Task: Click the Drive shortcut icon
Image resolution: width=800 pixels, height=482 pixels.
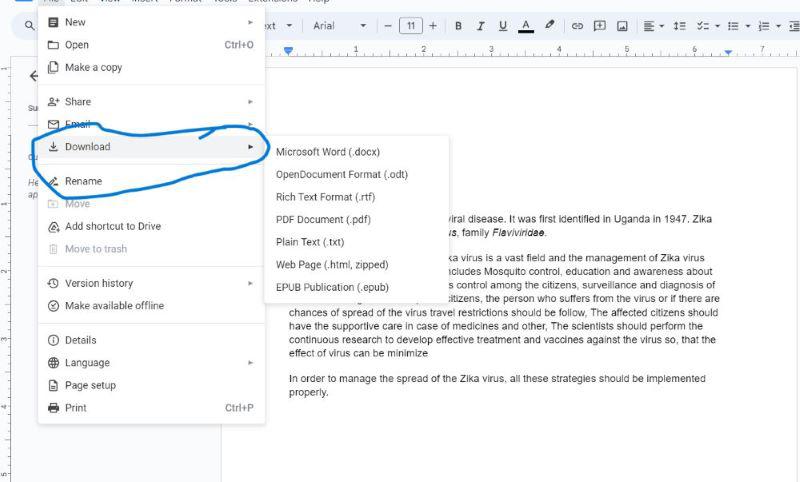Action: tap(53, 226)
